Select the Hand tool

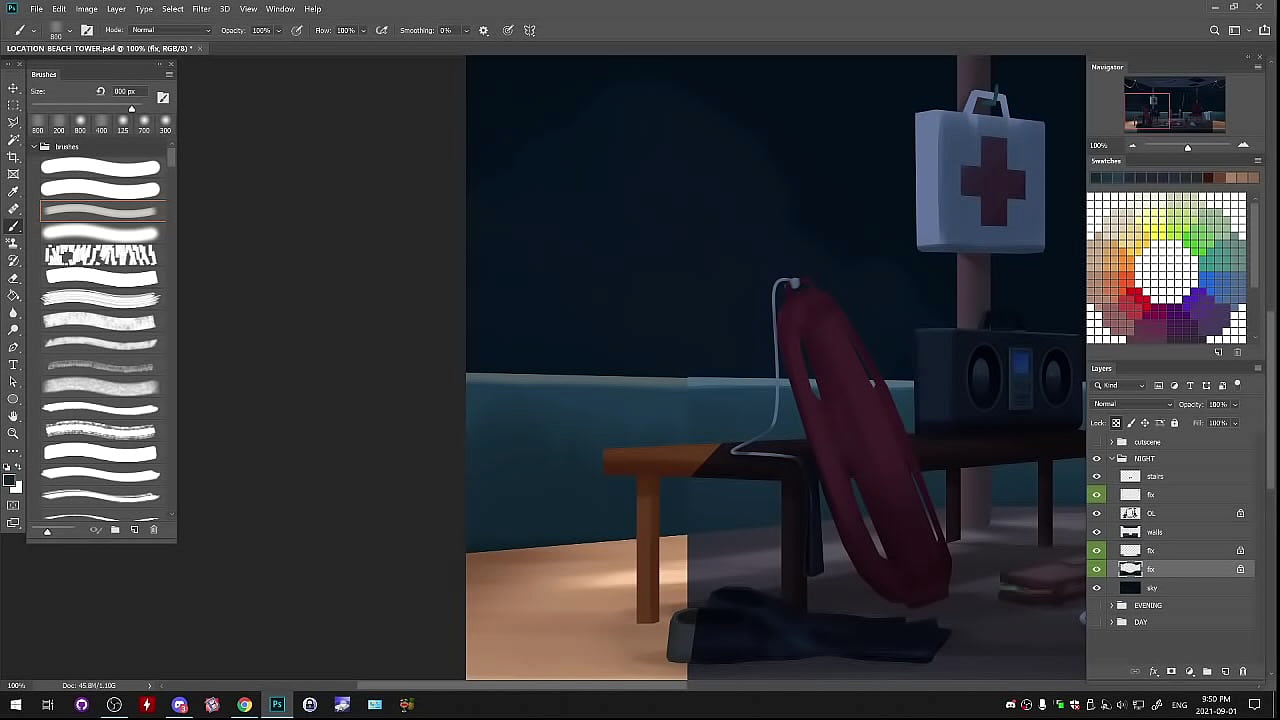pyautogui.click(x=13, y=416)
